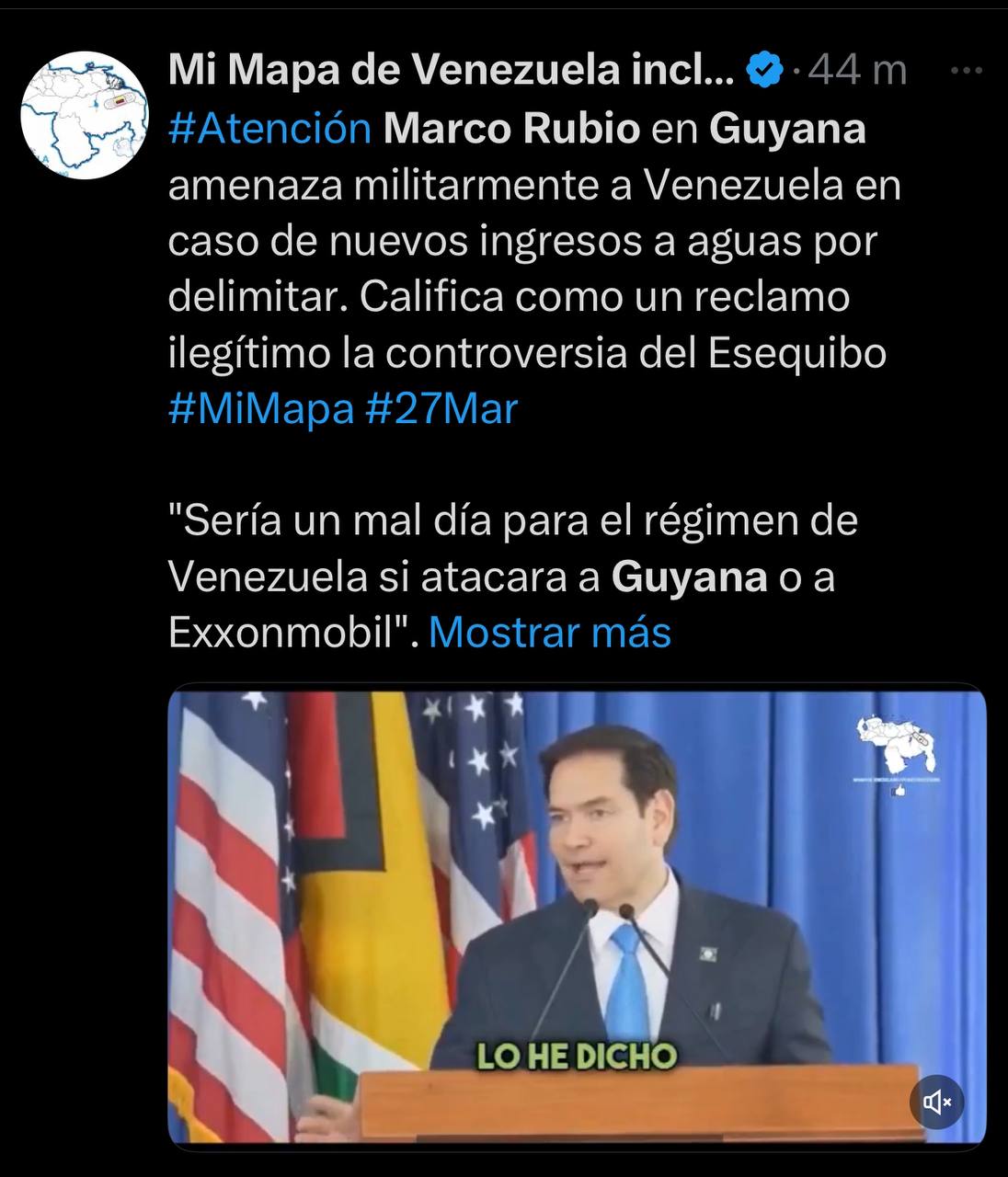Click the blue verified badge icon
Image resolution: width=1008 pixels, height=1177 pixels.
pos(763,70)
